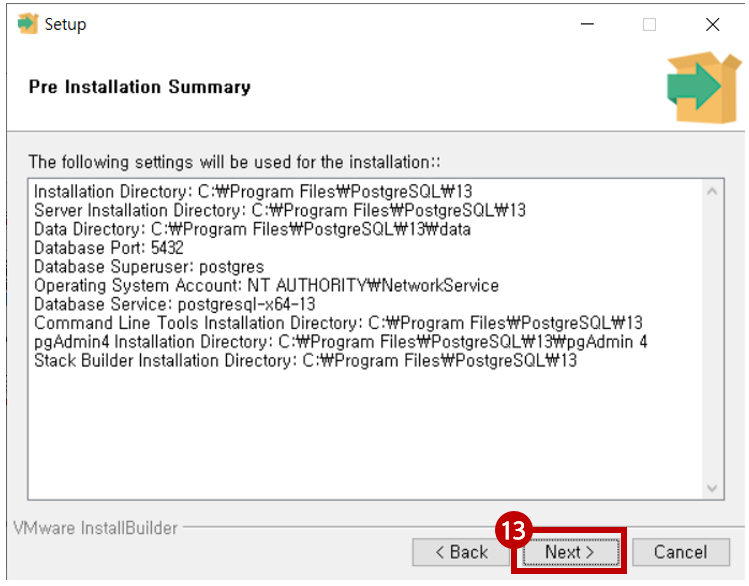
Task: Click the installer box arrow logo
Action: pos(704,87)
